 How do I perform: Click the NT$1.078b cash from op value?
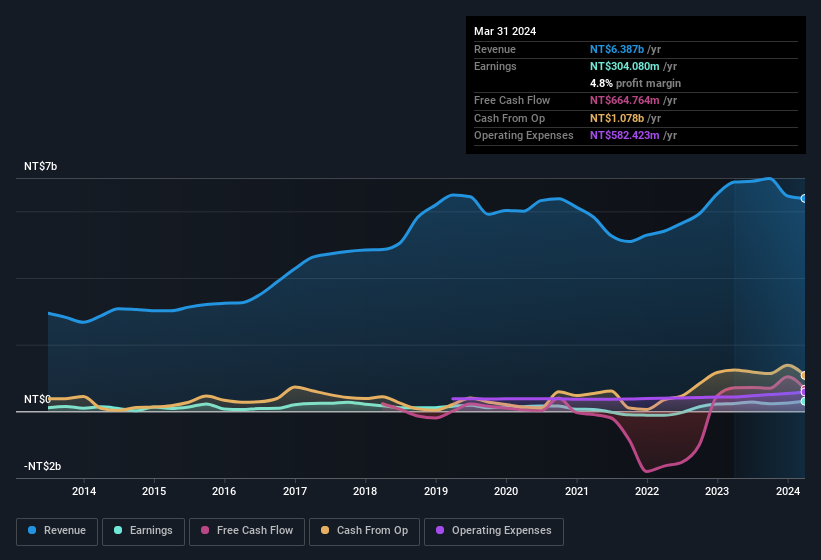[x=617, y=118]
